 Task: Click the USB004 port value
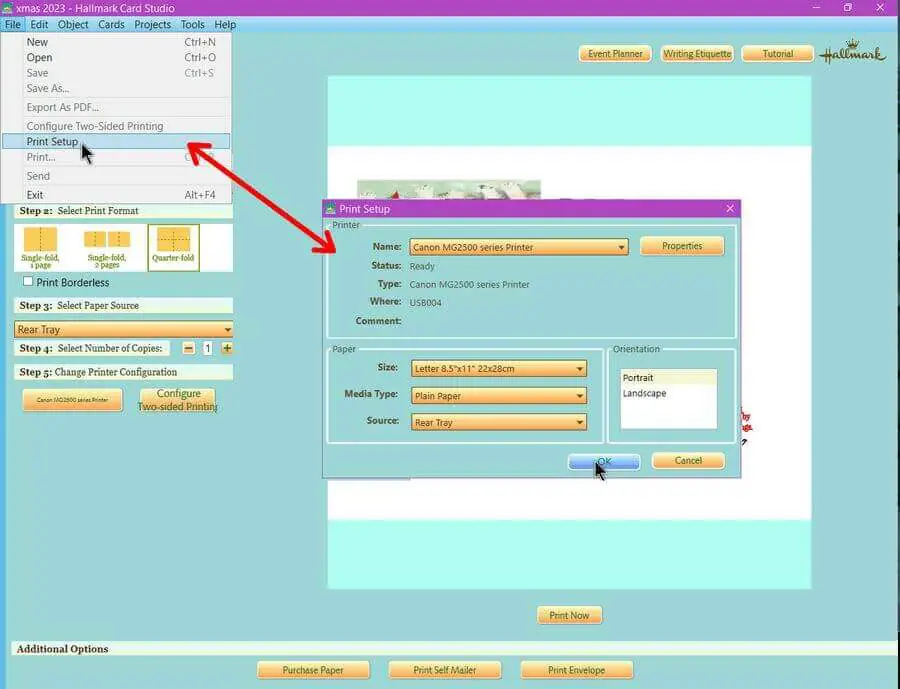coord(425,303)
